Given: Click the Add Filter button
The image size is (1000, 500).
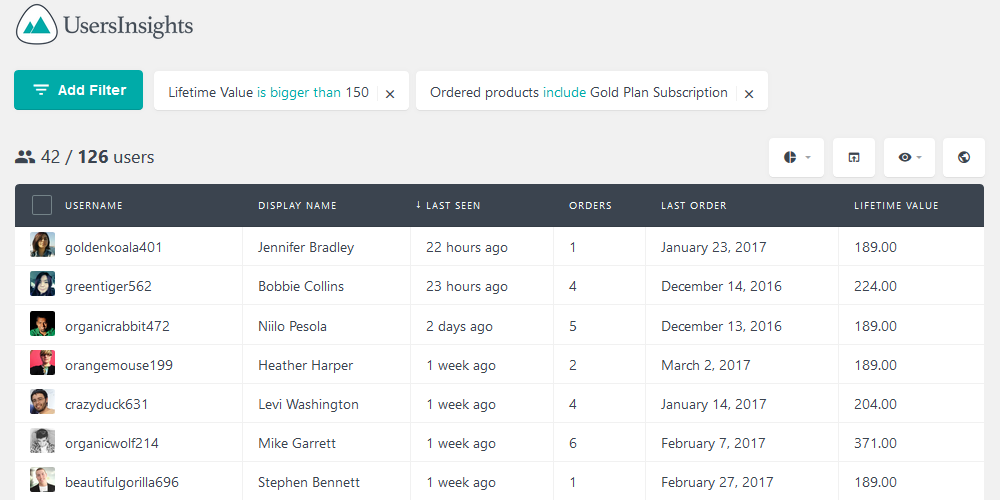Looking at the screenshot, I should tap(78, 90).
